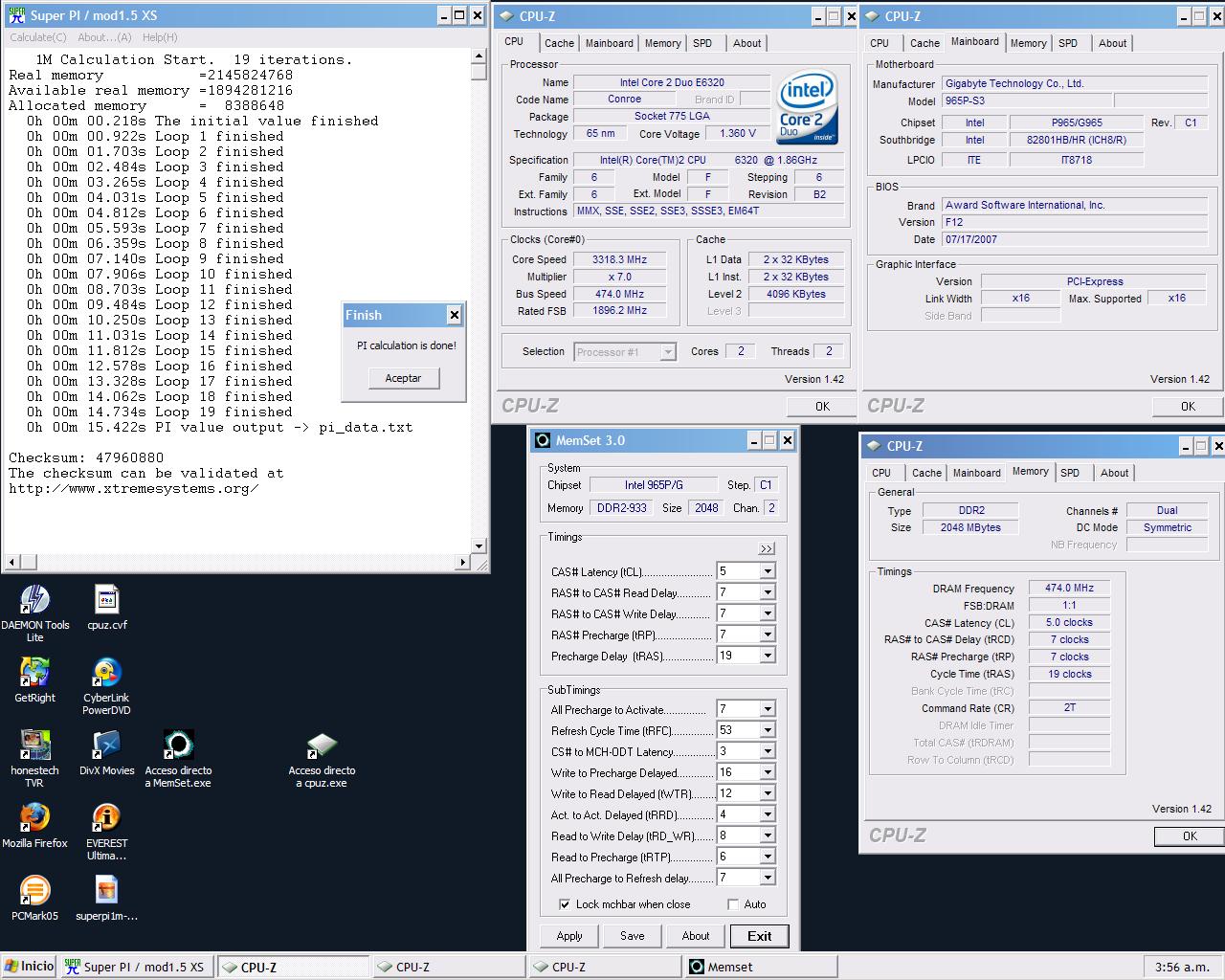Open Write to Precharge Delayed dropdown
This screenshot has width=1225, height=980.
767,772
